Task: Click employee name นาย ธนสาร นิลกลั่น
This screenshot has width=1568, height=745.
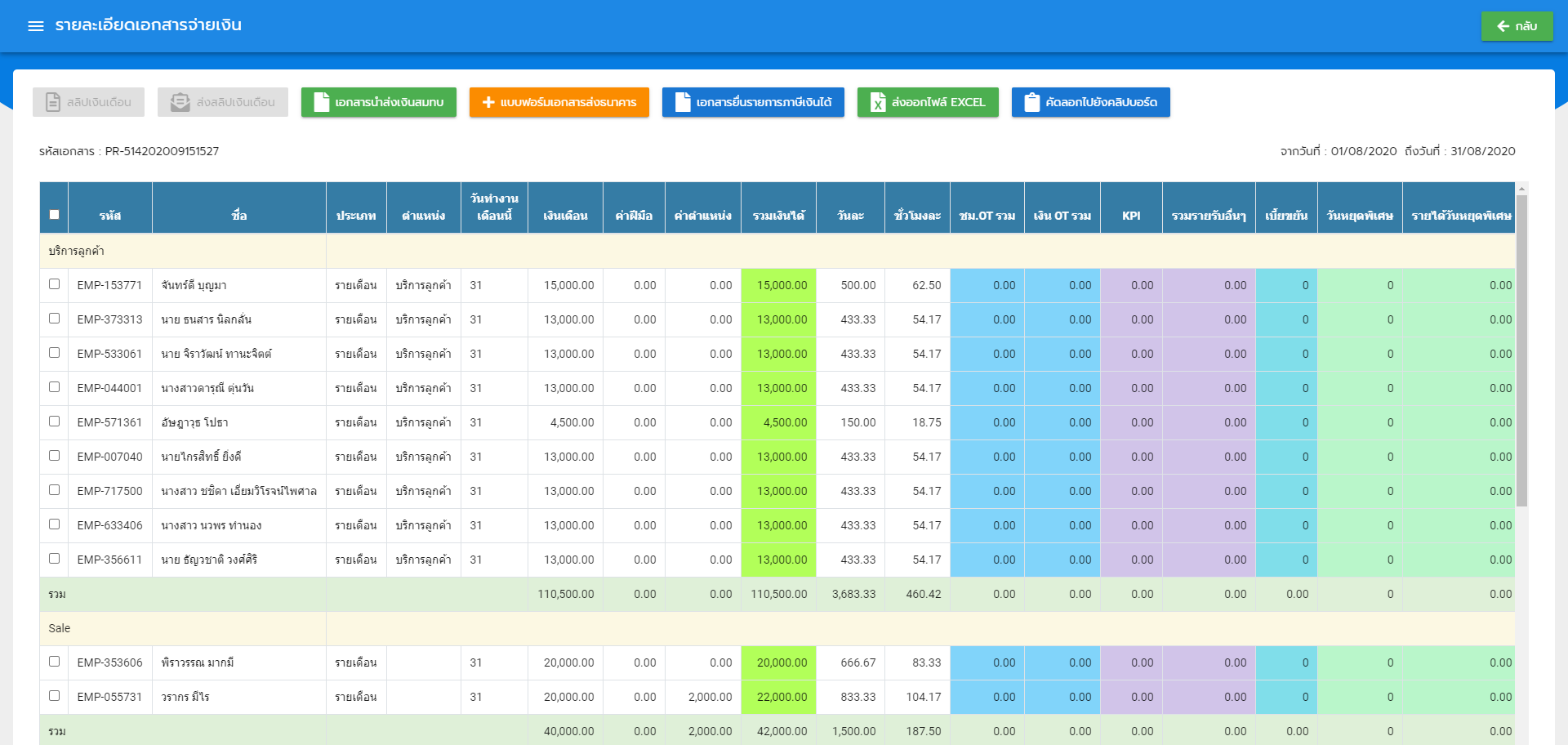Action: 206,319
